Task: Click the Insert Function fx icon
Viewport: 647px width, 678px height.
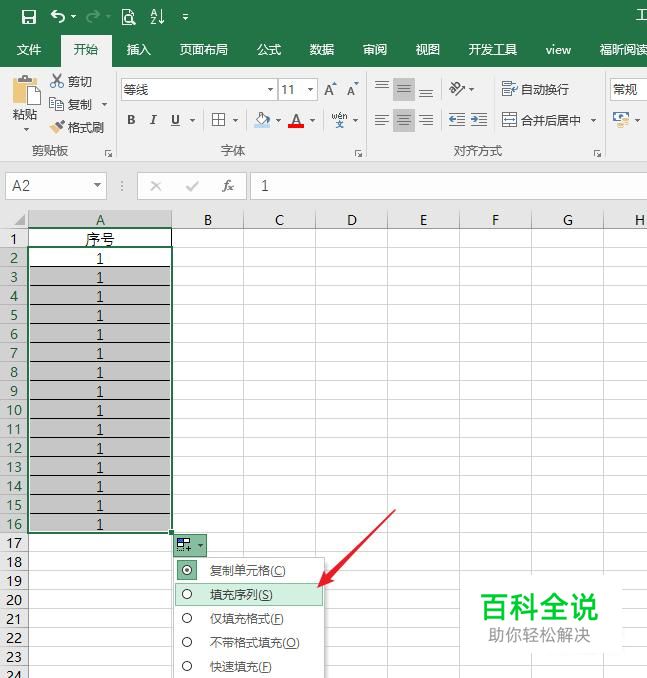Action: pos(228,186)
